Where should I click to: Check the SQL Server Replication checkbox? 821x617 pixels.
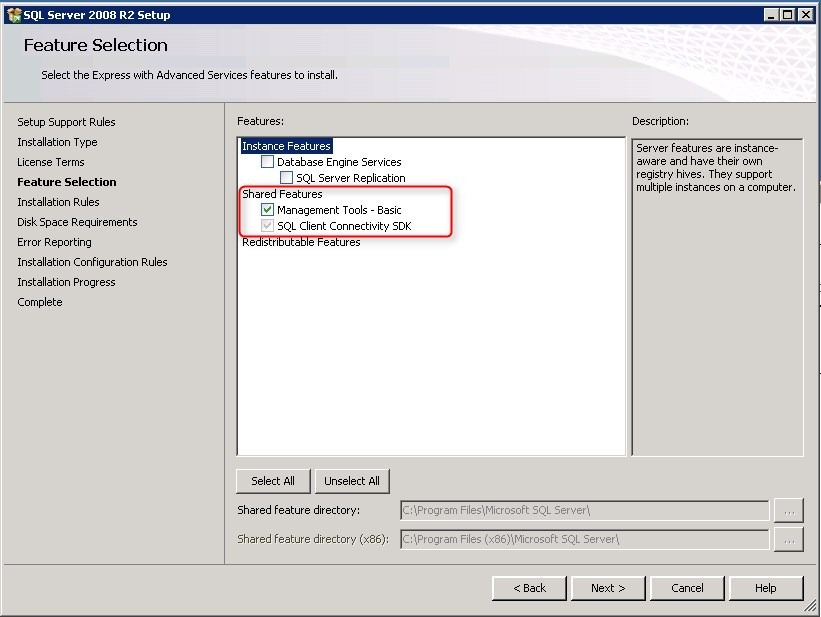(286, 178)
